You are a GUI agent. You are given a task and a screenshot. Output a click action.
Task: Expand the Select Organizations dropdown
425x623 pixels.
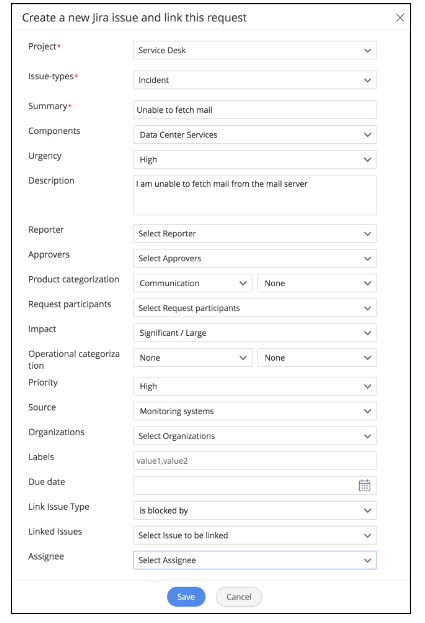coord(255,436)
